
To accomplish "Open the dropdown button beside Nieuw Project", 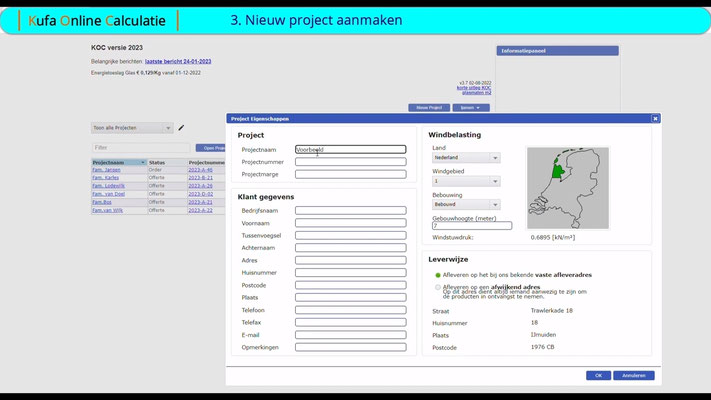I will coord(471,107).
